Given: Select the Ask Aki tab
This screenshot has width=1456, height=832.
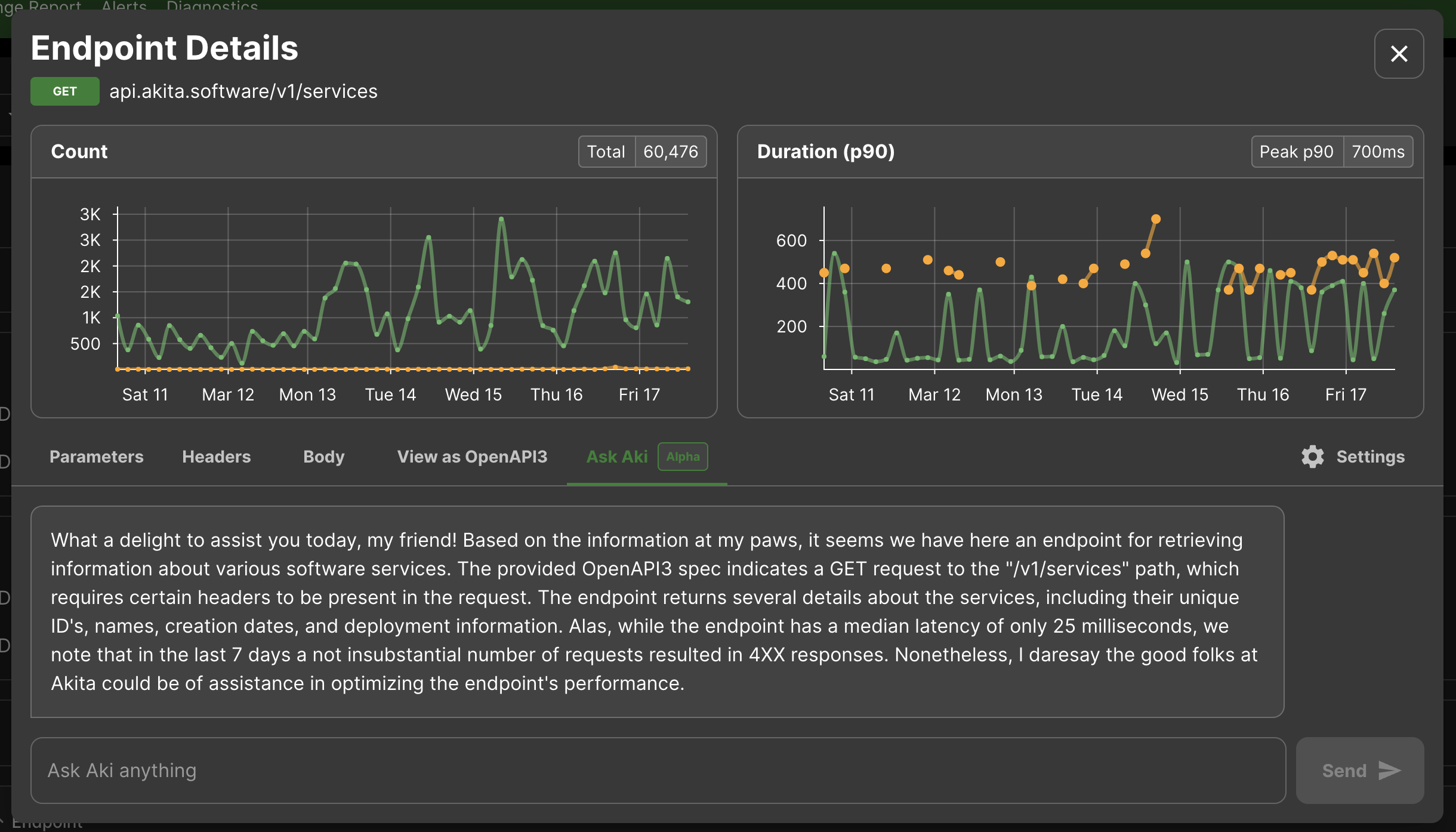Looking at the screenshot, I should click(617, 457).
